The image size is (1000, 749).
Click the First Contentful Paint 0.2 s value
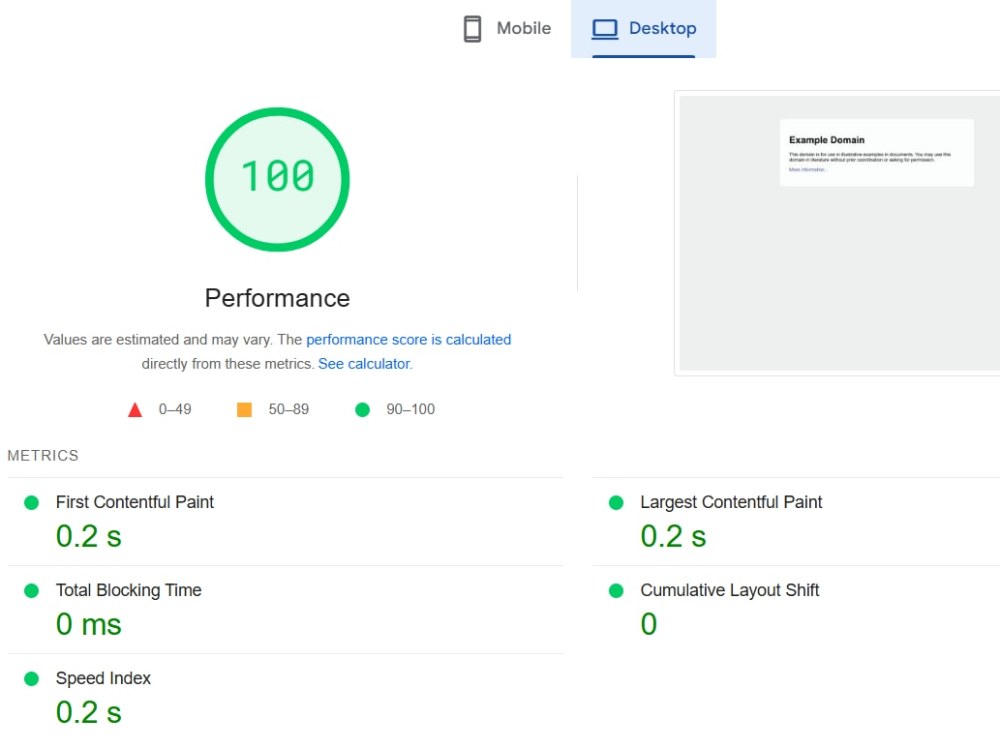(88, 536)
